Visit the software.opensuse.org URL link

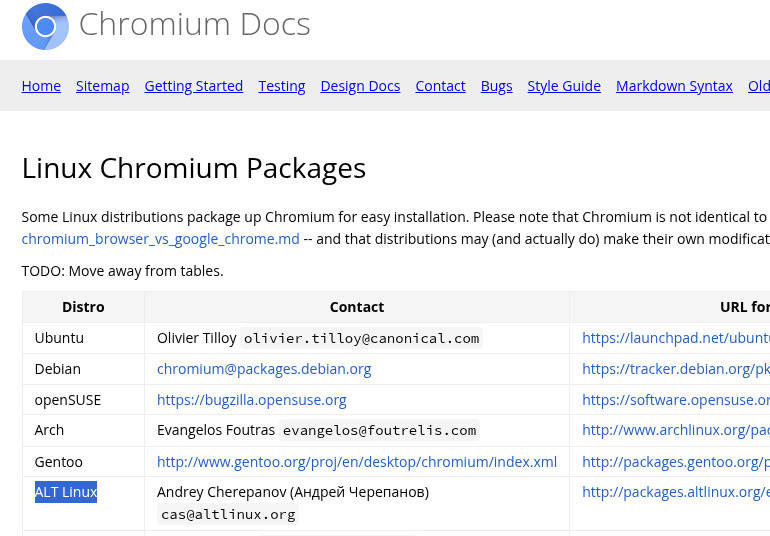point(675,400)
